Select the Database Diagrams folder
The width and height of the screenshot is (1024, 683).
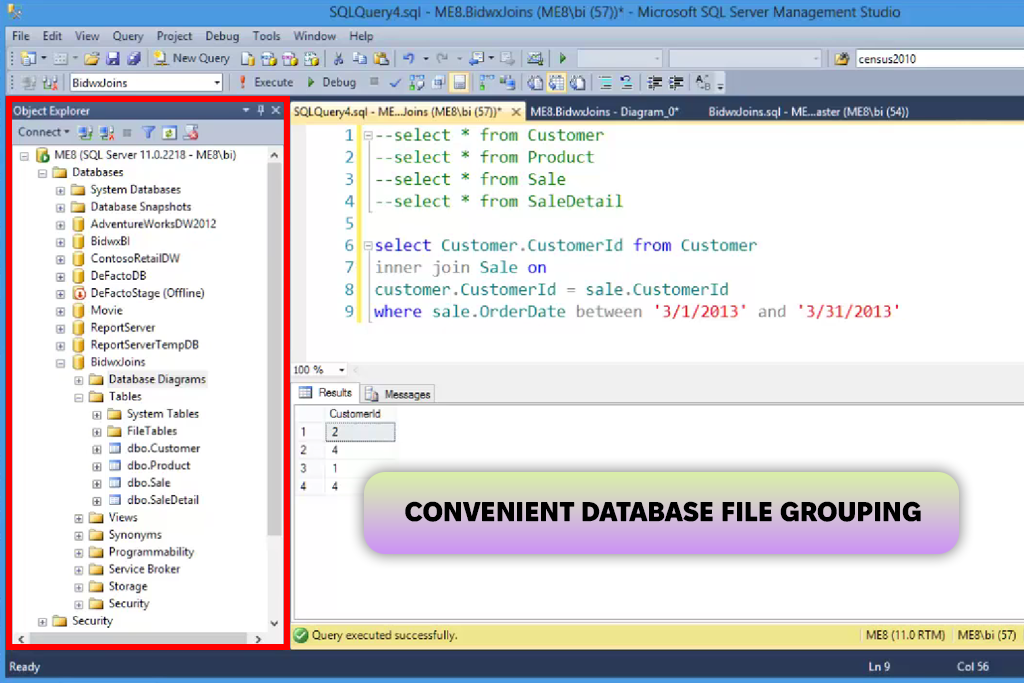tap(157, 379)
